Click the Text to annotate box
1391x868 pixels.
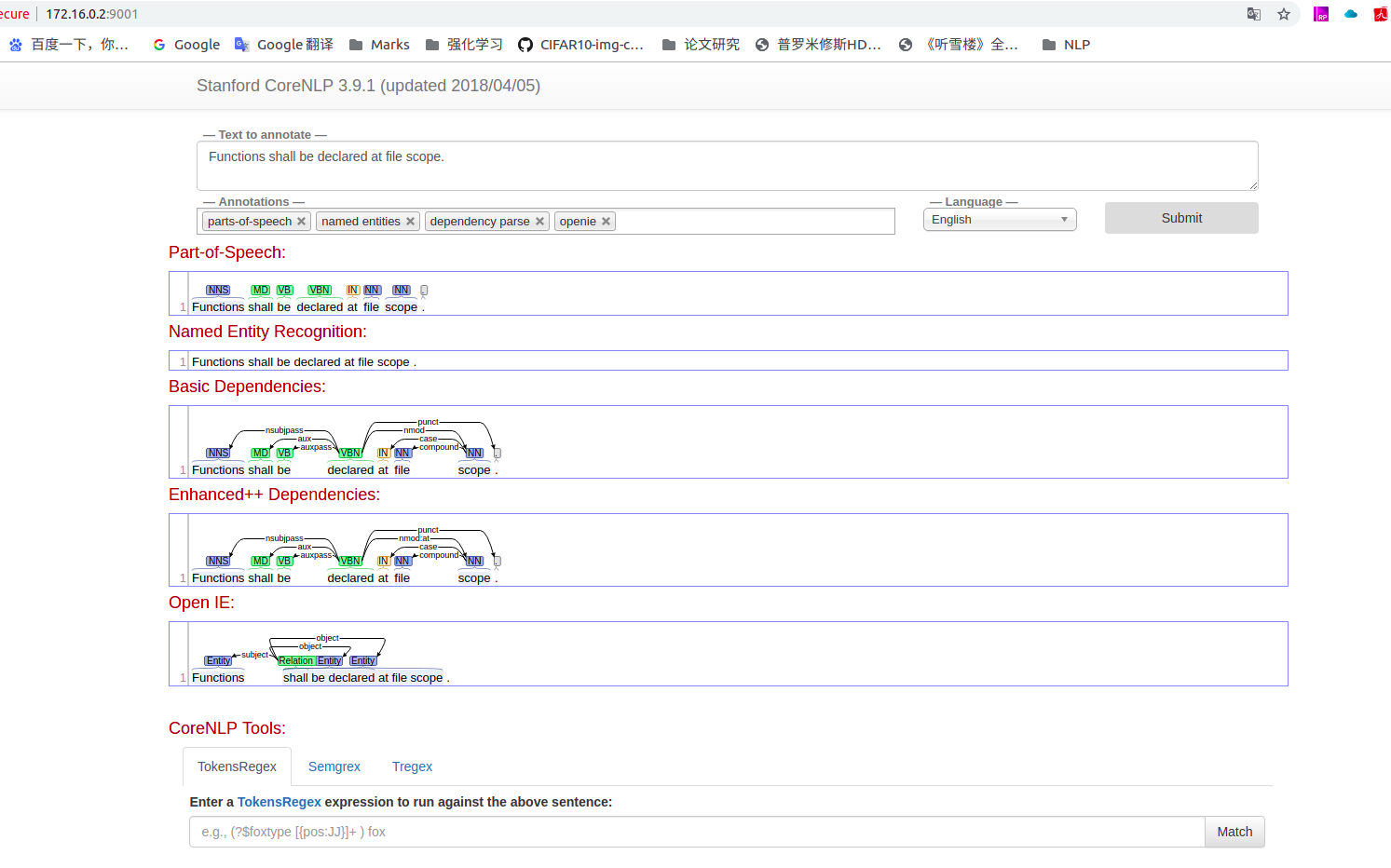tap(728, 166)
